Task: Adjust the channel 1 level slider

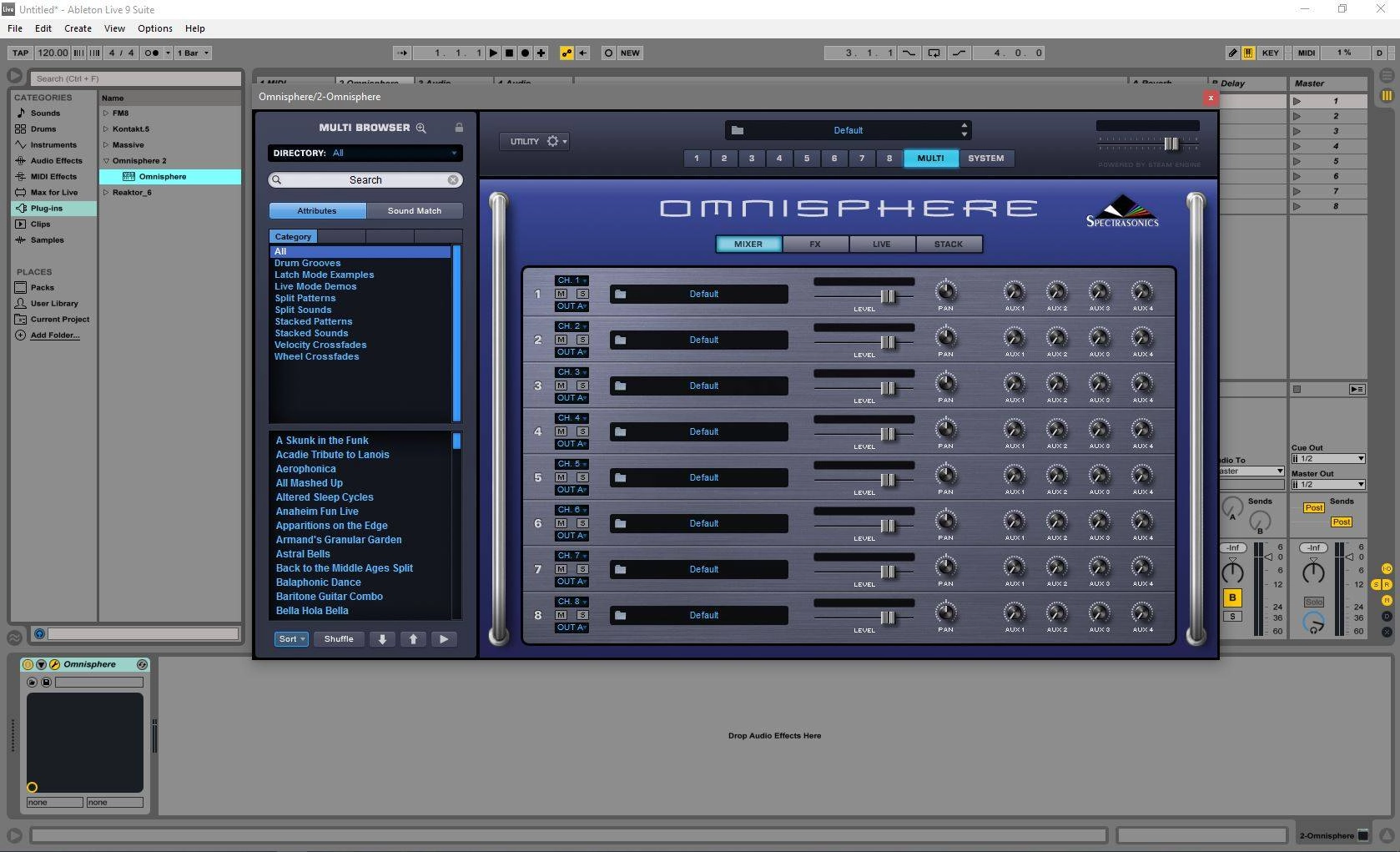Action: point(888,296)
